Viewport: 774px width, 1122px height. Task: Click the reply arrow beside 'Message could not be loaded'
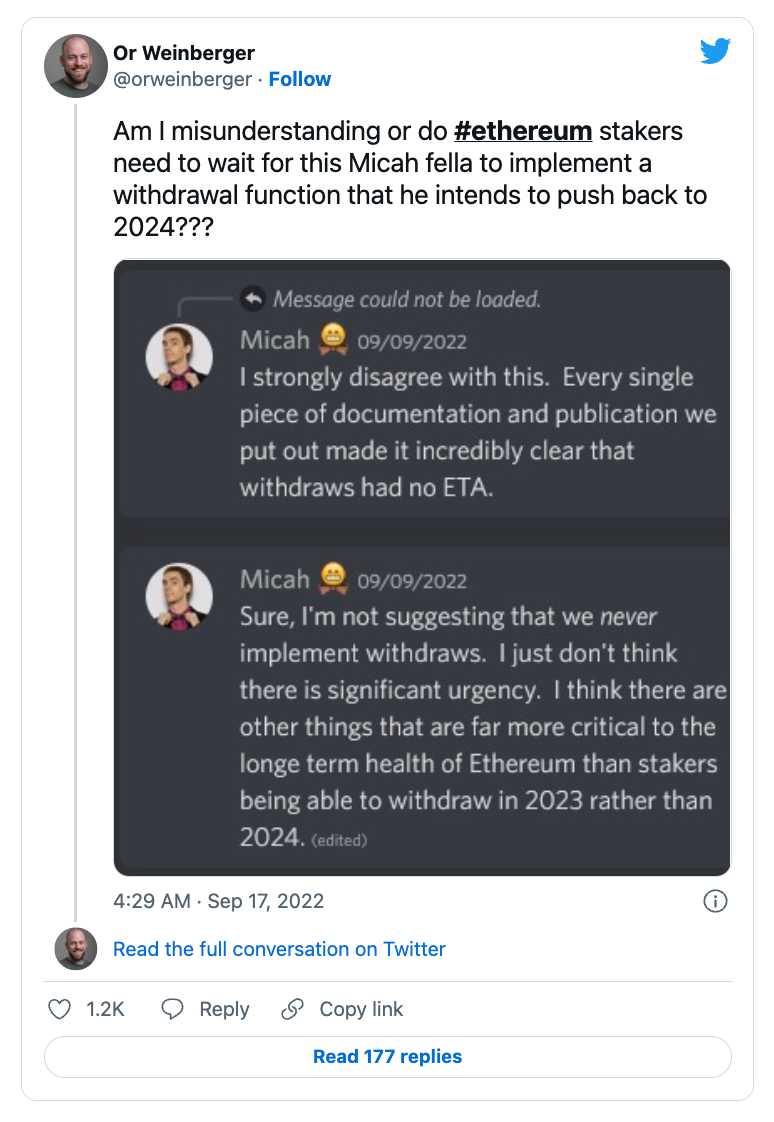253,298
